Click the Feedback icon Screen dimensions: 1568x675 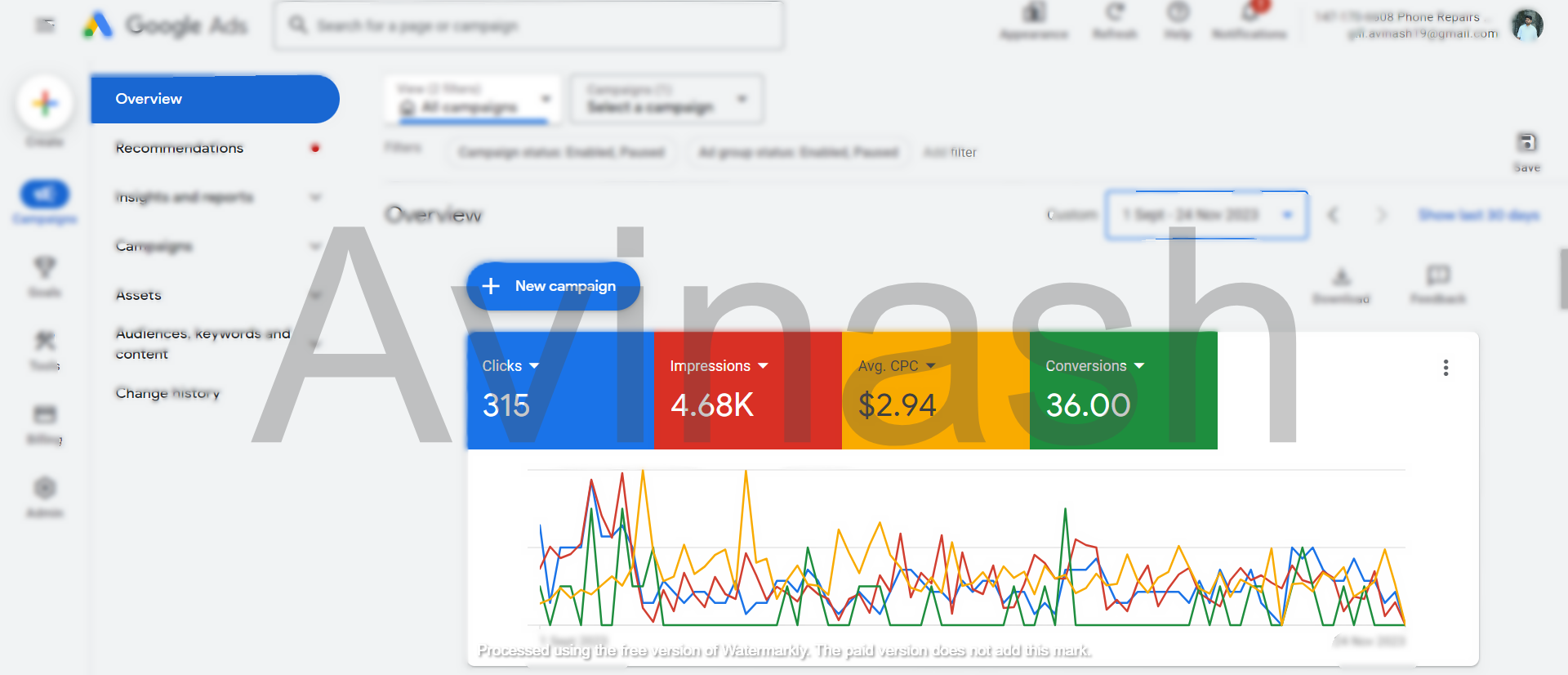point(1437,275)
